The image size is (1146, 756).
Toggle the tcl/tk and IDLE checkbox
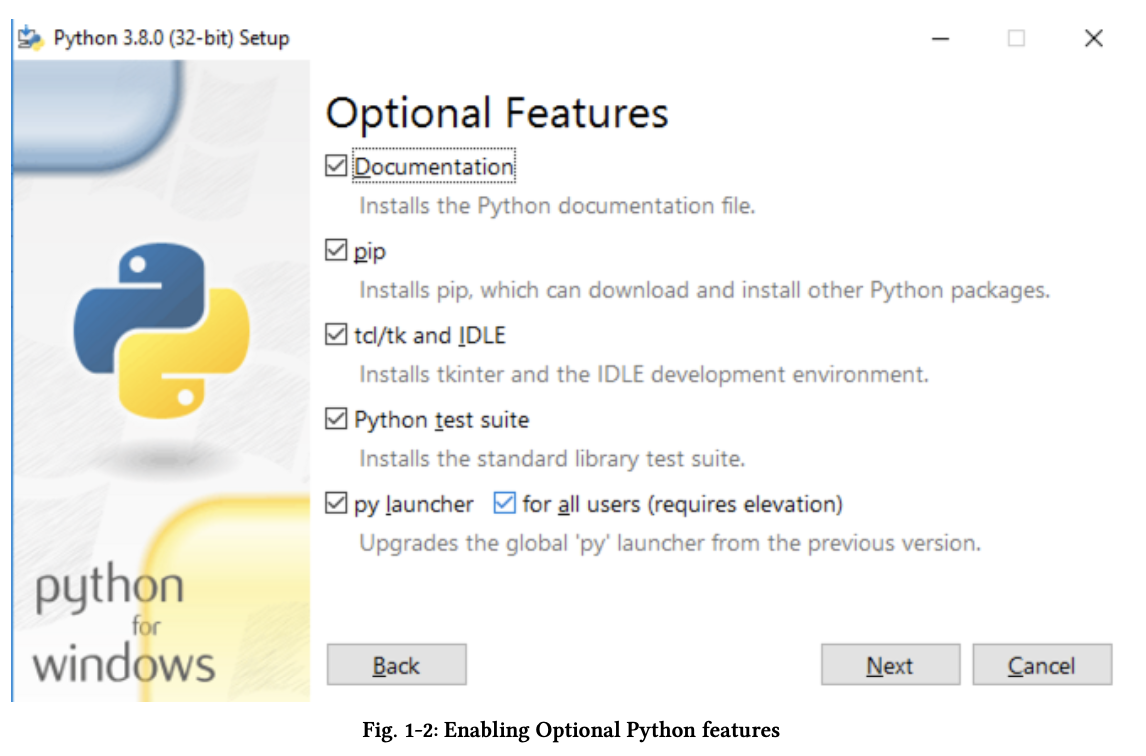[x=336, y=335]
